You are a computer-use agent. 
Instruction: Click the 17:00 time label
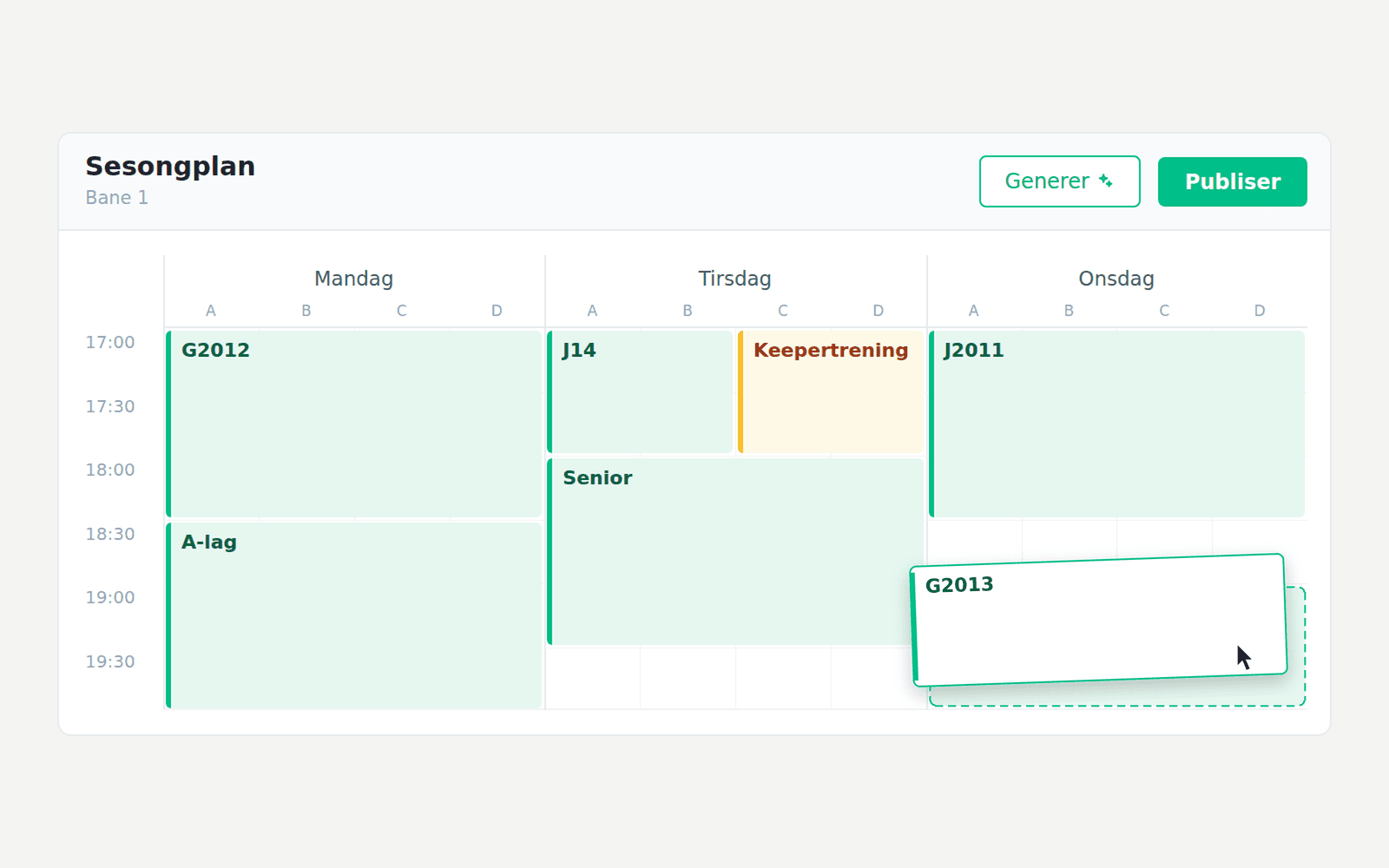110,342
